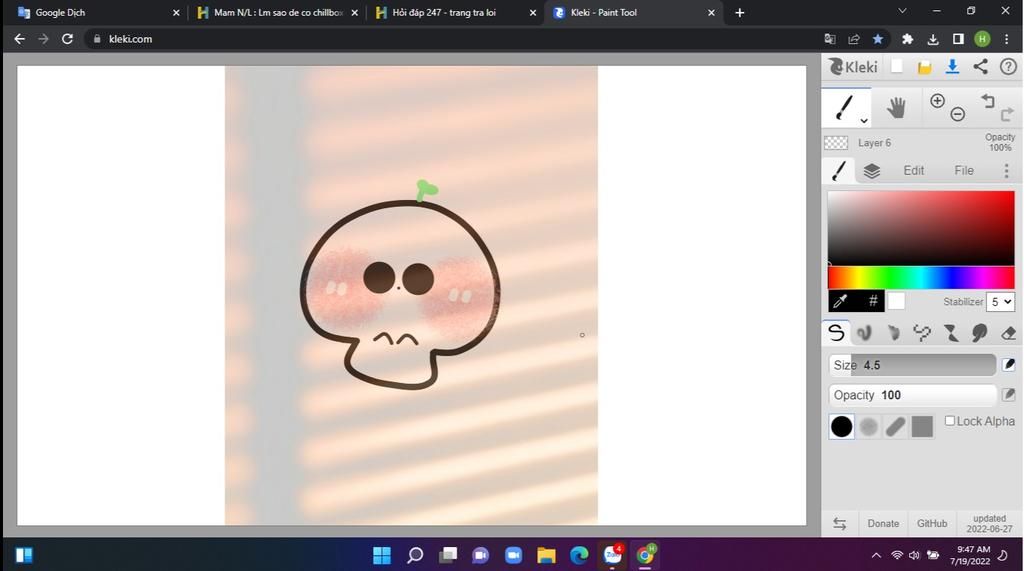The image size is (1024, 571).
Task: Adjust the Size 4.5 slider
Action: point(912,365)
